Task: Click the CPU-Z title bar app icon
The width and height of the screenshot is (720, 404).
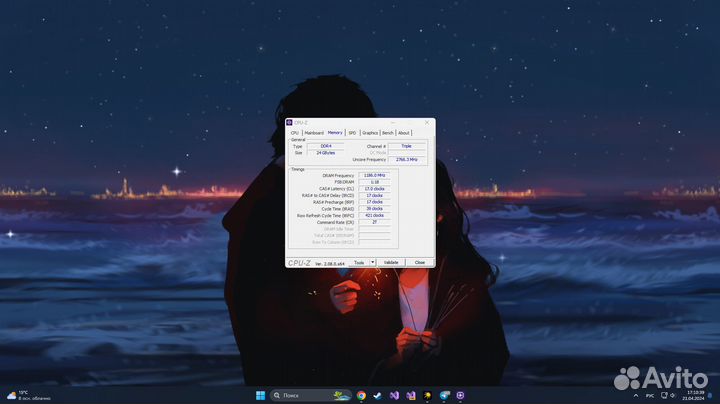Action: [289, 123]
